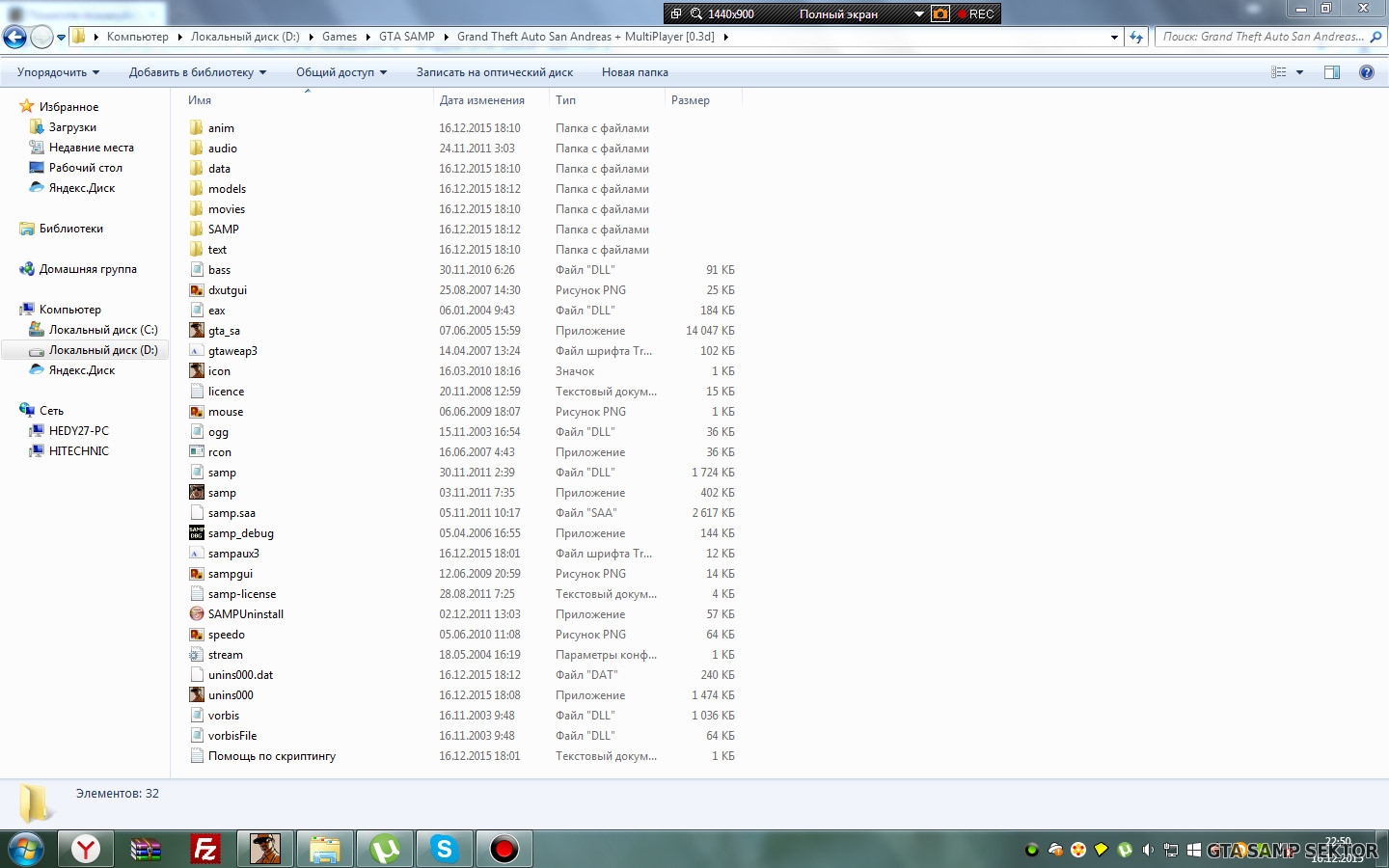Viewport: 1389px width, 868px height.
Task: Open the Упорядочить menu
Action: pos(58,72)
